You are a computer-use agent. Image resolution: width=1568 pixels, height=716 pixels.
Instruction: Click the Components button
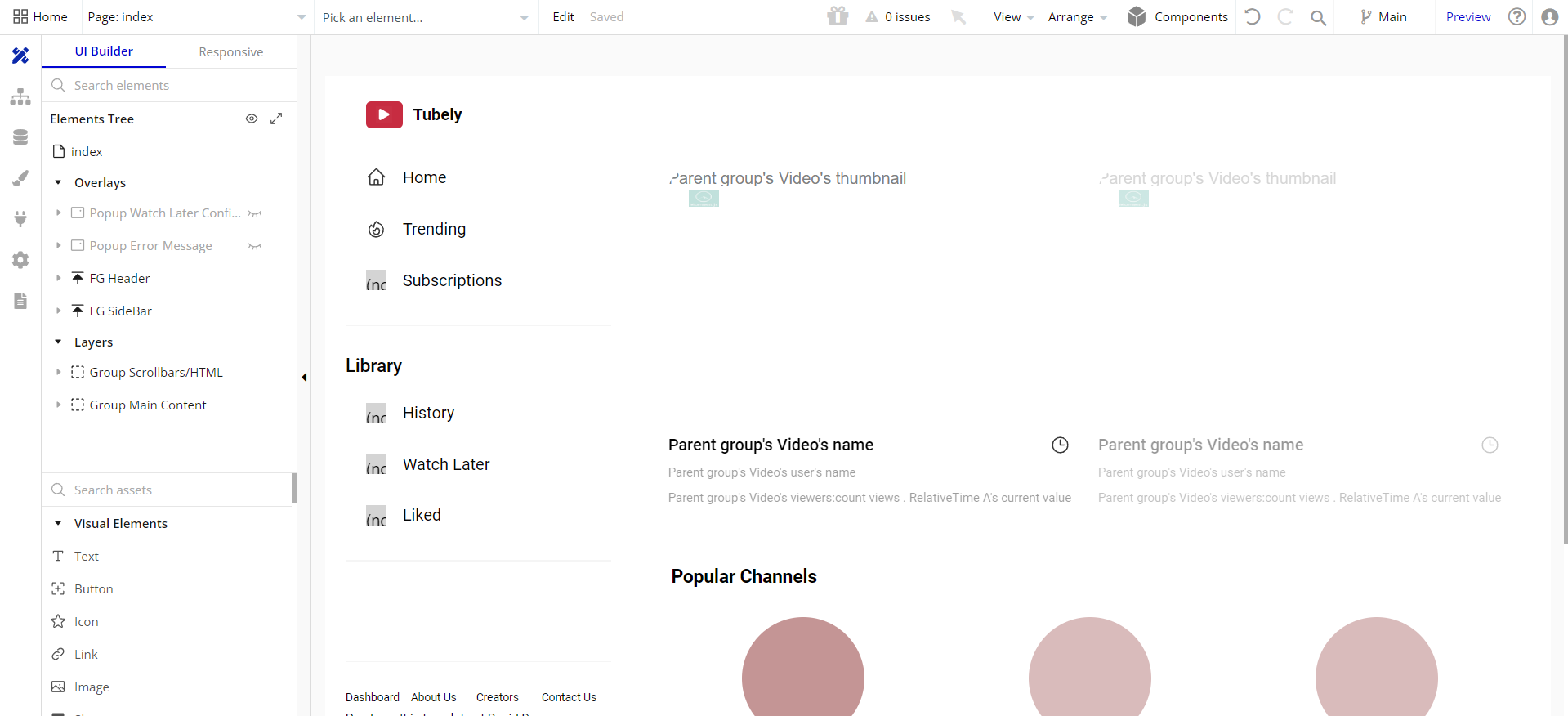(1177, 16)
